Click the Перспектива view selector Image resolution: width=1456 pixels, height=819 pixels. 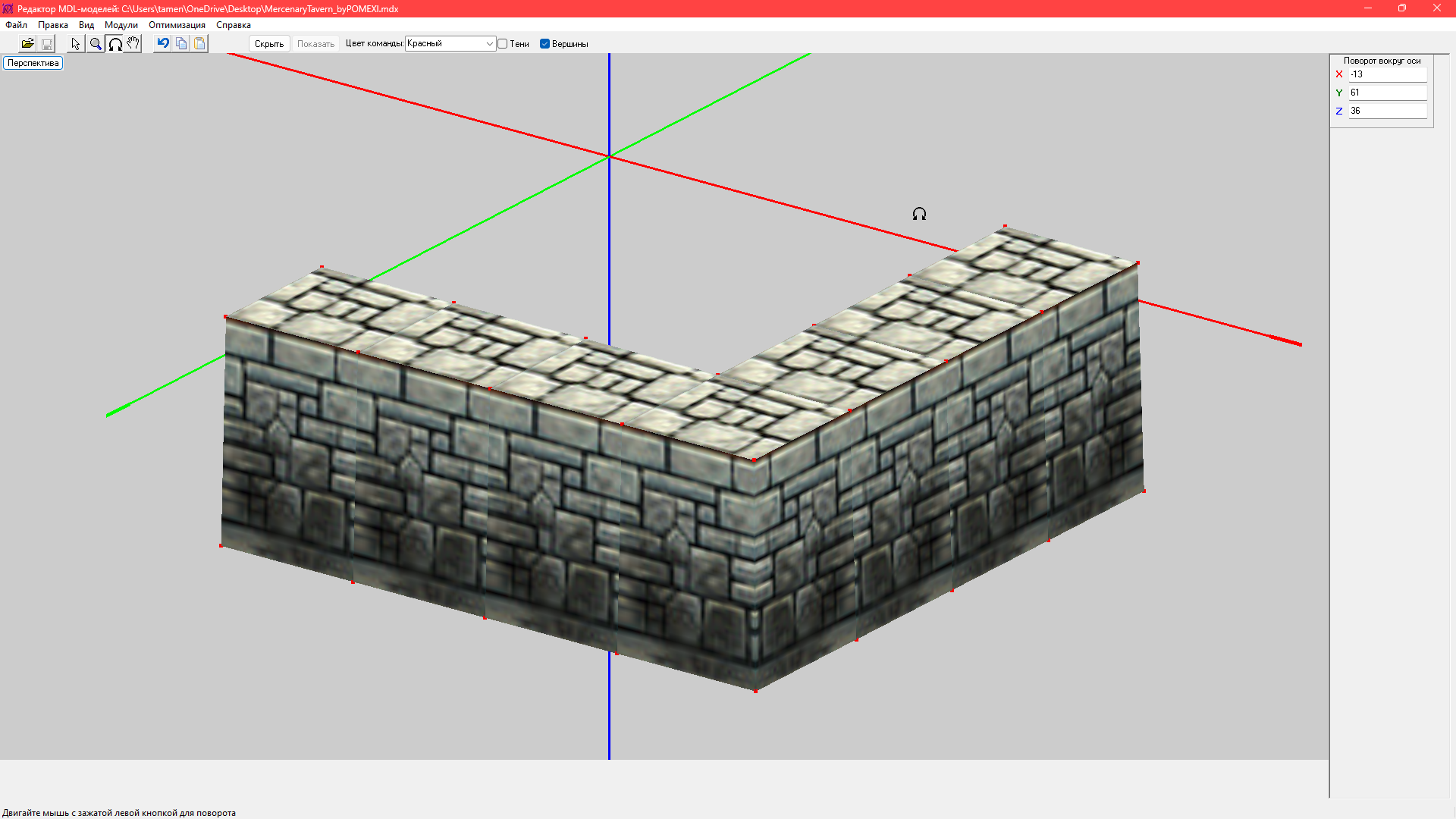[x=33, y=63]
